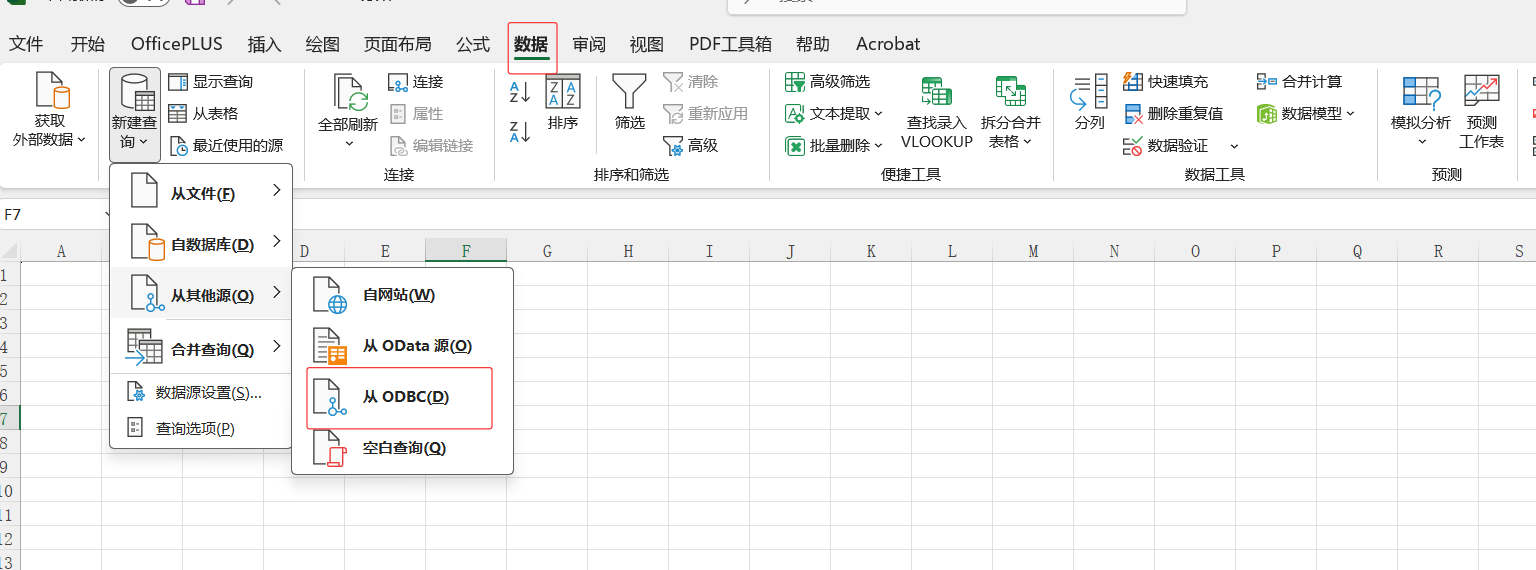The image size is (1536, 570).
Task: Open the 文件 tab
Action: coord(26,44)
